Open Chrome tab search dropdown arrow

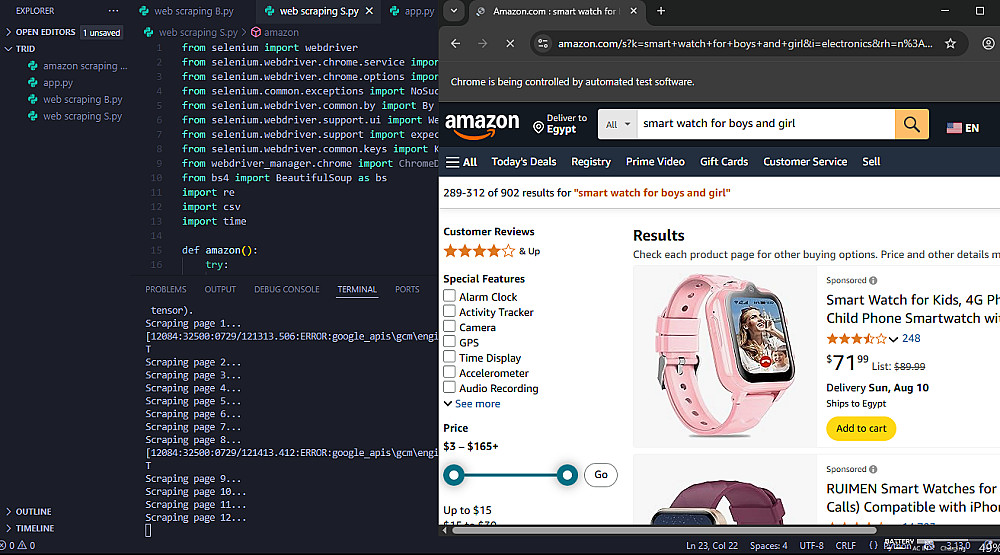click(x=453, y=11)
